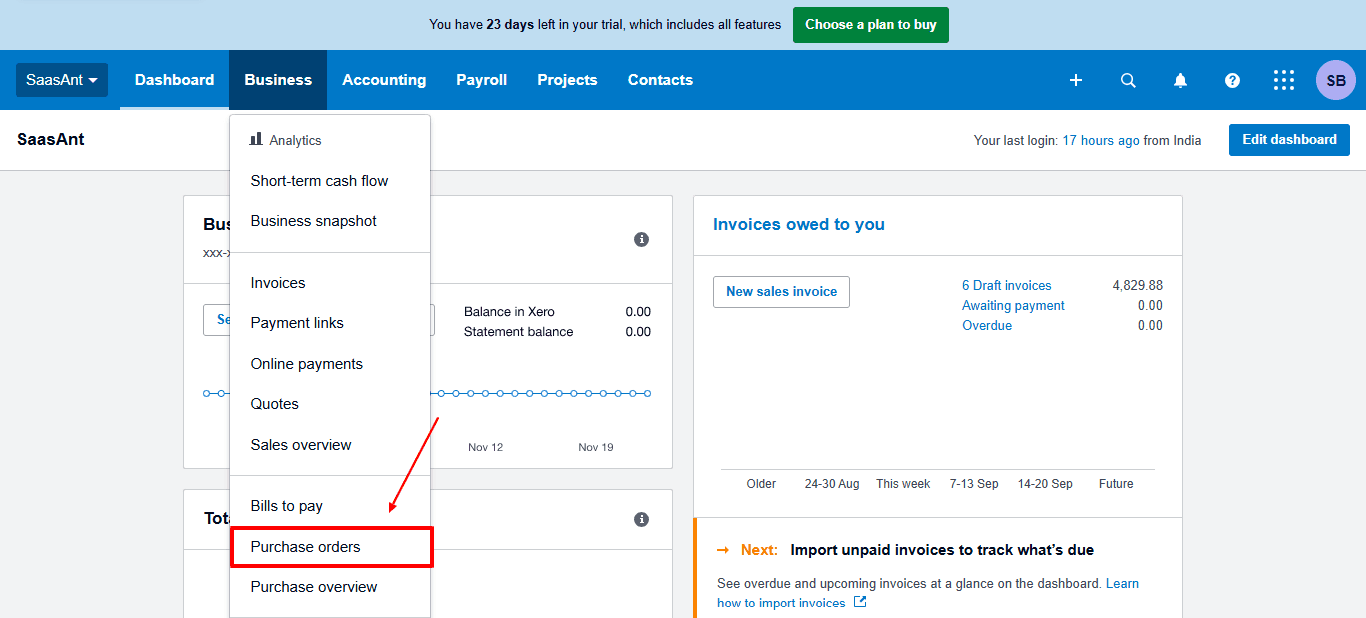The height and width of the screenshot is (618, 1366).
Task: Open the SaasAnt organization dropdown
Action: pos(61,80)
